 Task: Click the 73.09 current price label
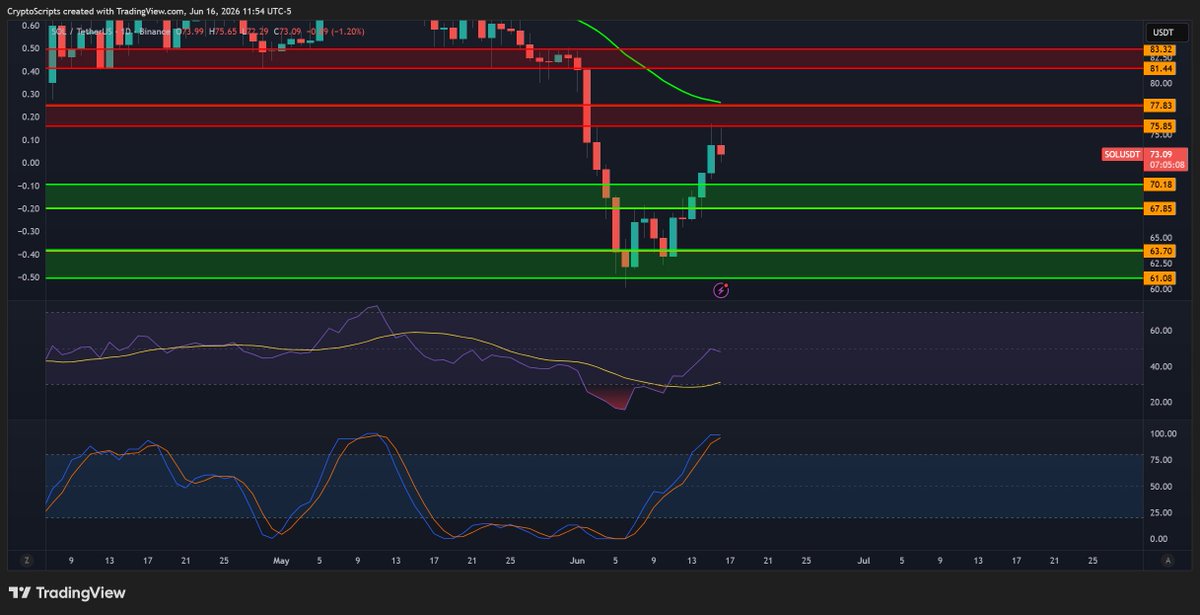pyautogui.click(x=1161, y=154)
